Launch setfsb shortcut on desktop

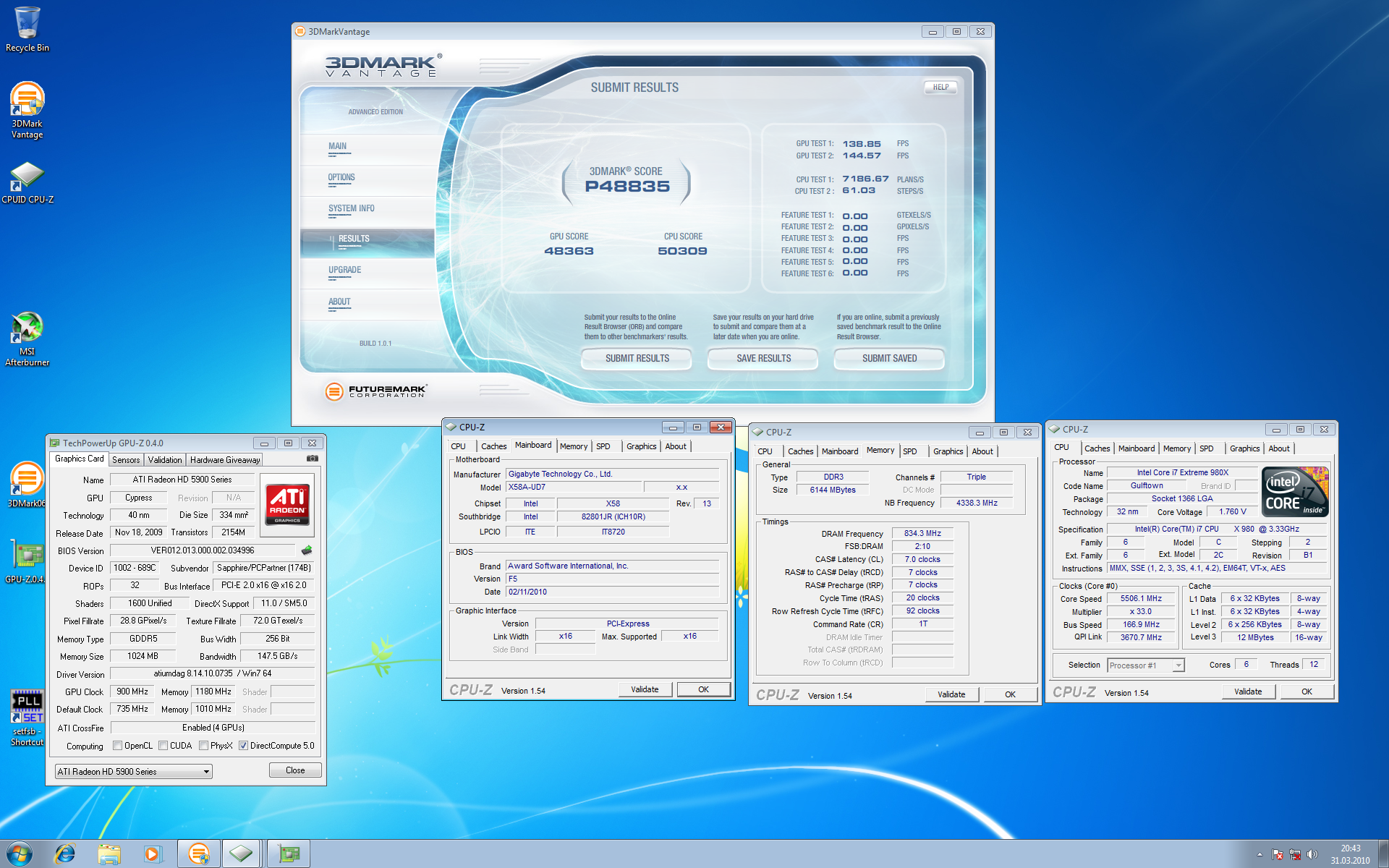click(x=27, y=718)
